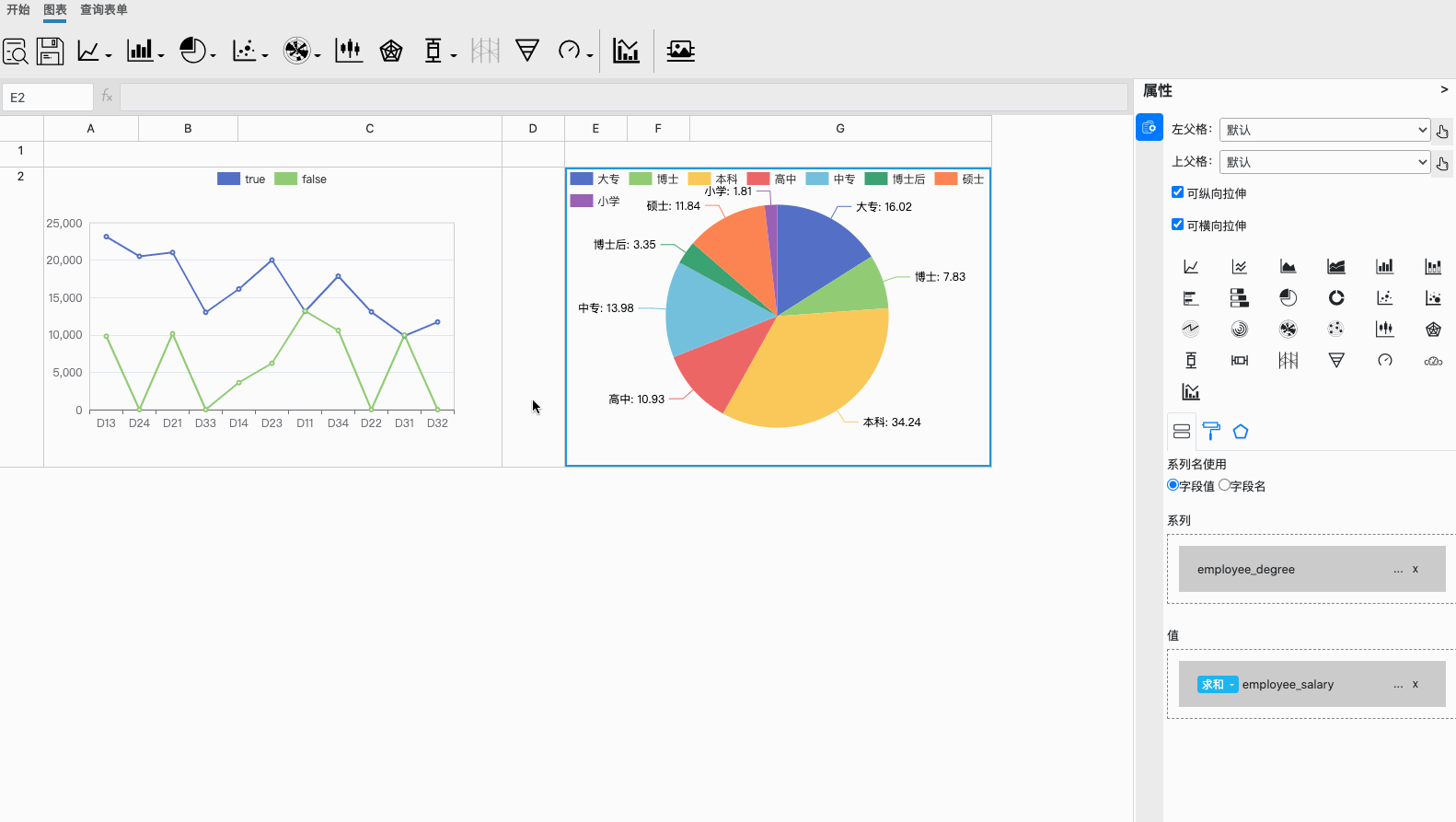
Task: Choose cloud gauge chart type in properties panel
Action: [1433, 361]
